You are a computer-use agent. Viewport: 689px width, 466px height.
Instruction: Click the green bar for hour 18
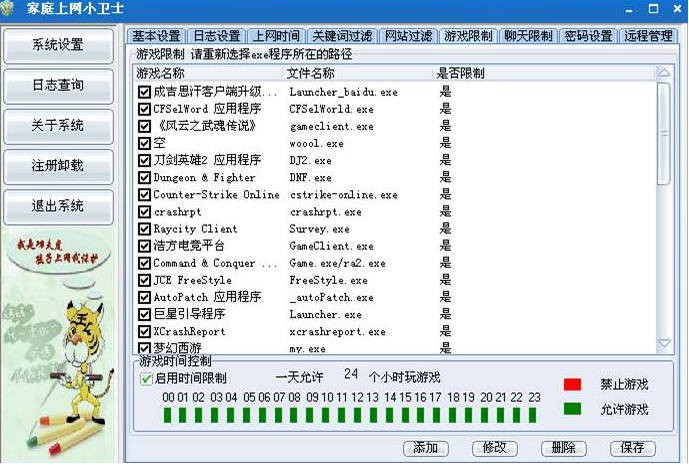(453, 415)
